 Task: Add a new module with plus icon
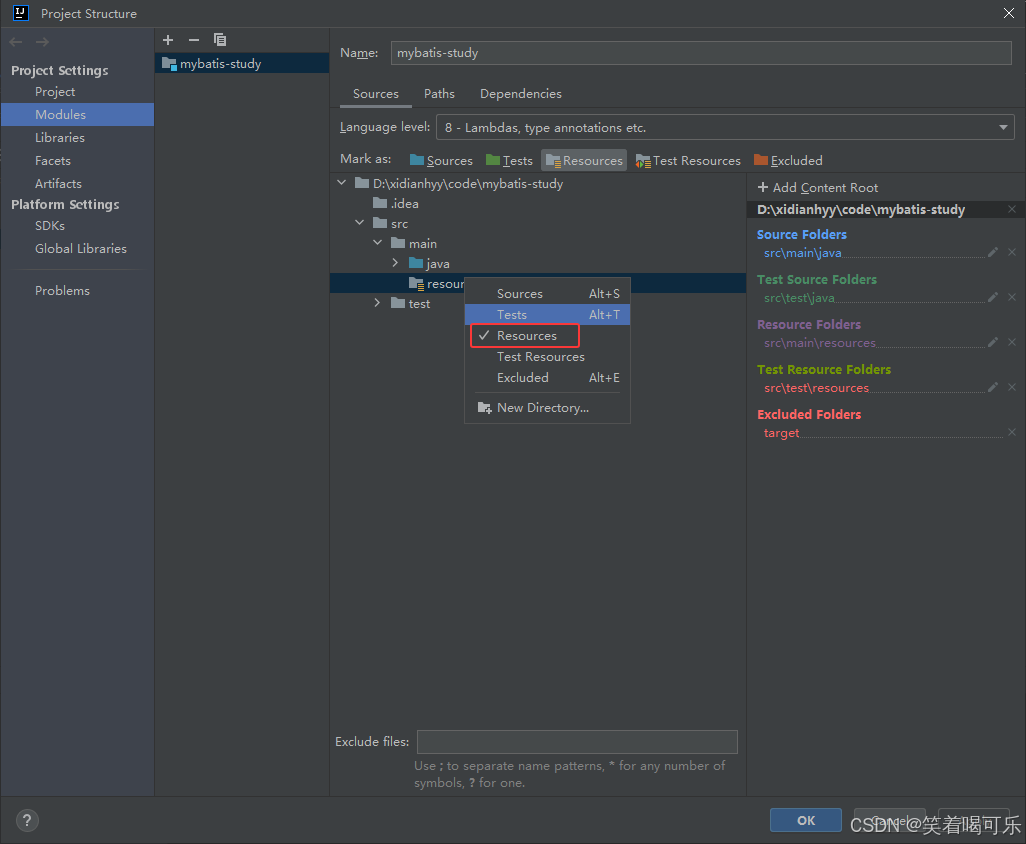[168, 40]
